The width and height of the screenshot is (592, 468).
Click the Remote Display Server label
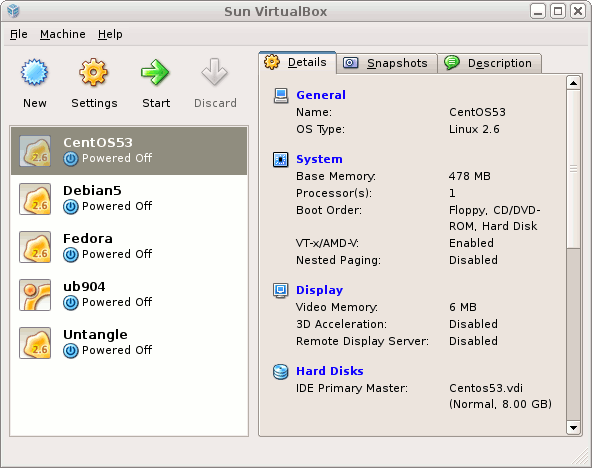pyautogui.click(x=362, y=341)
